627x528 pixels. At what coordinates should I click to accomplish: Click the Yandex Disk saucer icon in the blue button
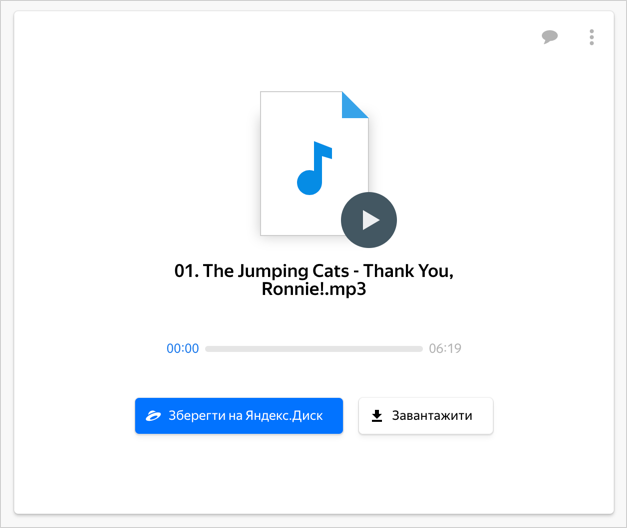[153, 416]
